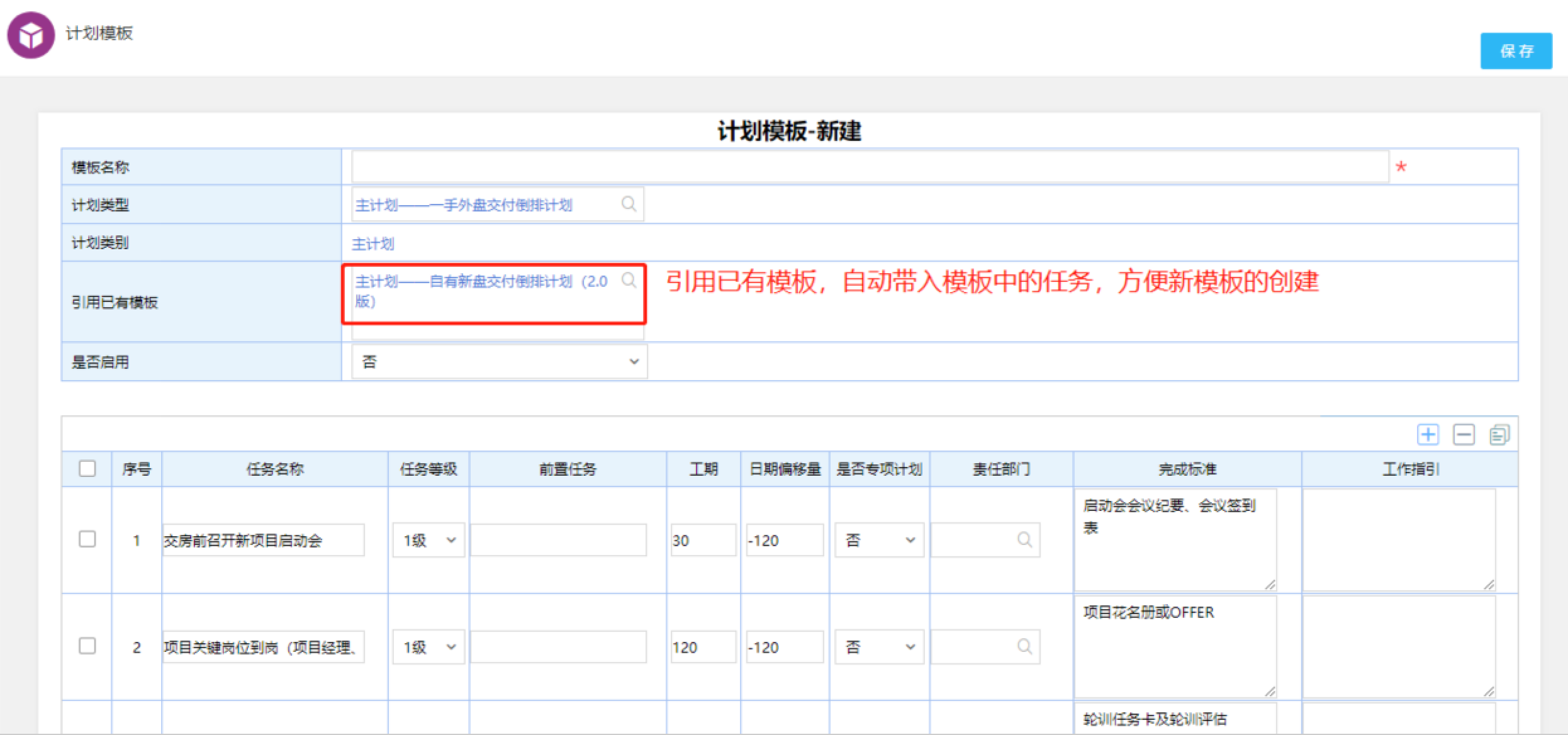Click the 主计划 link under 计划类别

[x=372, y=244]
